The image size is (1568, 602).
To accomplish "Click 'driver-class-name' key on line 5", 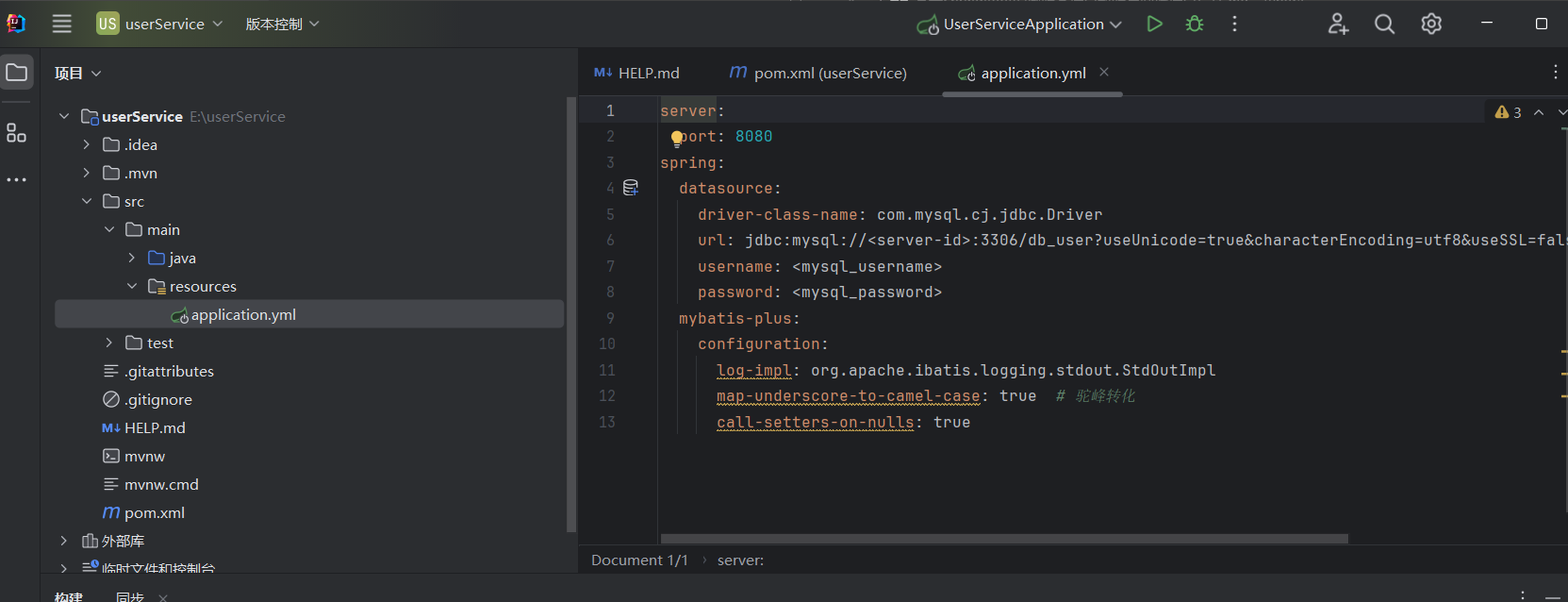I will (x=777, y=214).
